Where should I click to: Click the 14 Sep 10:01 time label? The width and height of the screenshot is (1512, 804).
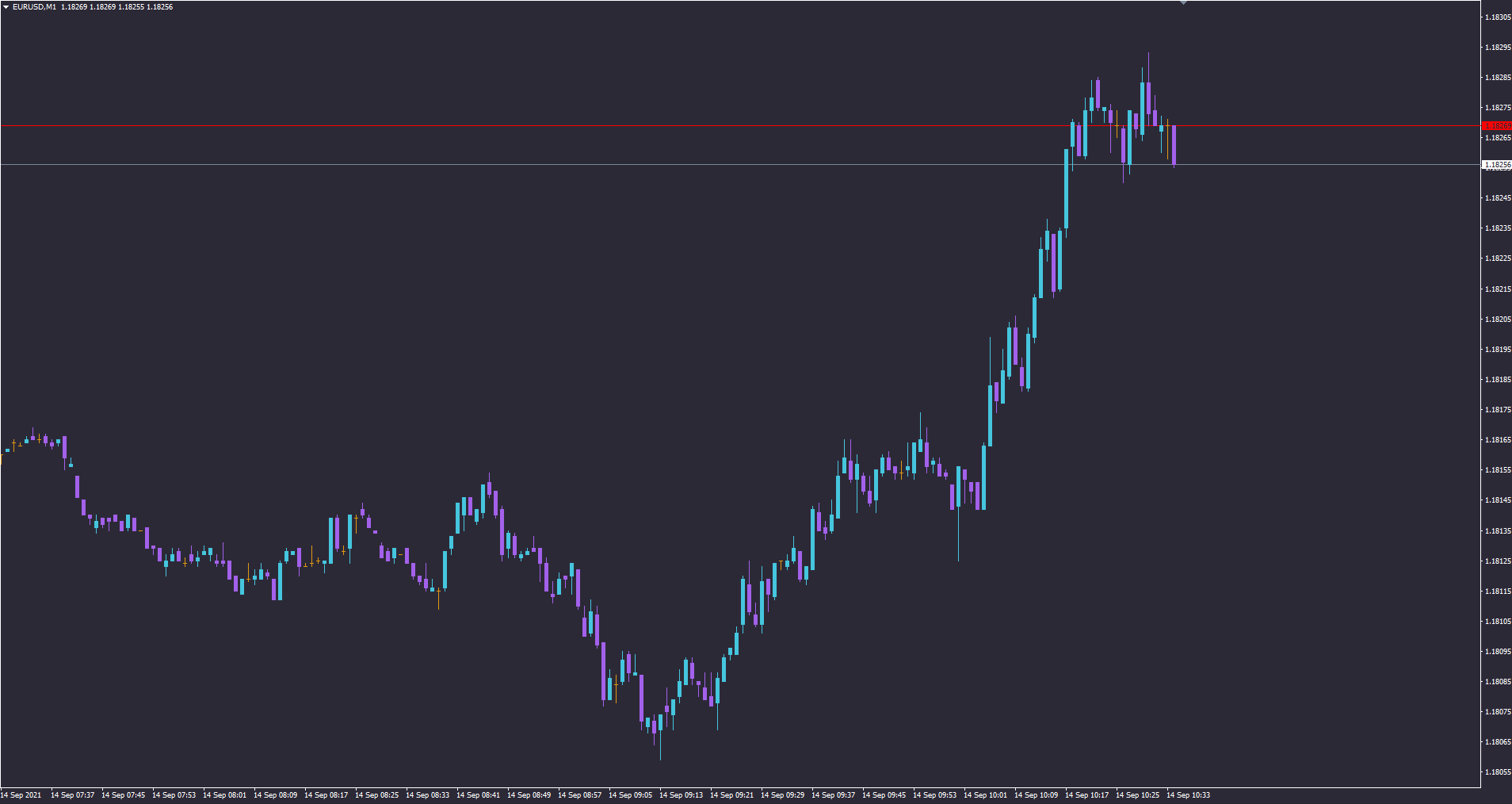coord(985,795)
